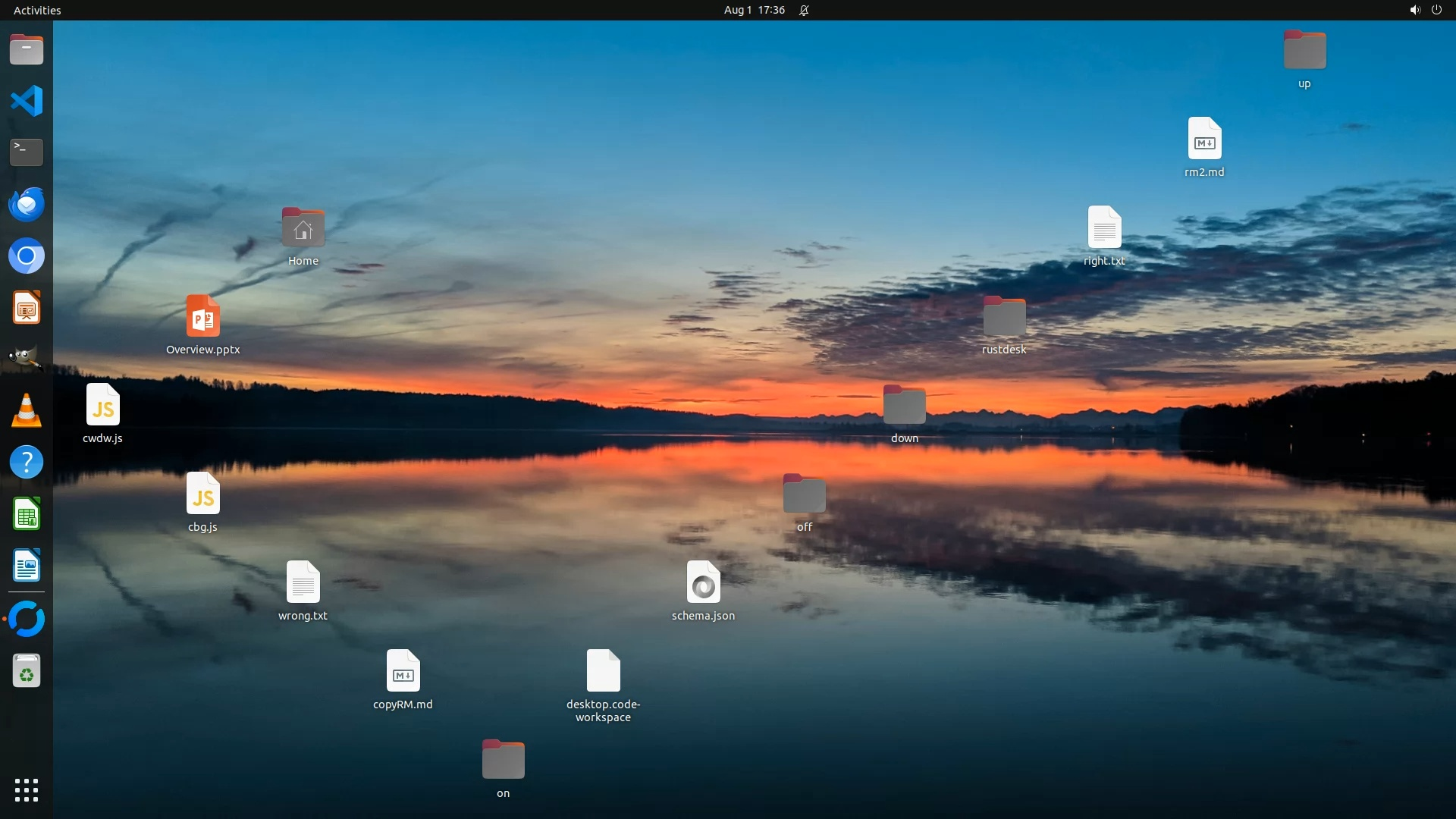Select the rustdesk folder
This screenshot has height=819, width=1456.
(1004, 317)
